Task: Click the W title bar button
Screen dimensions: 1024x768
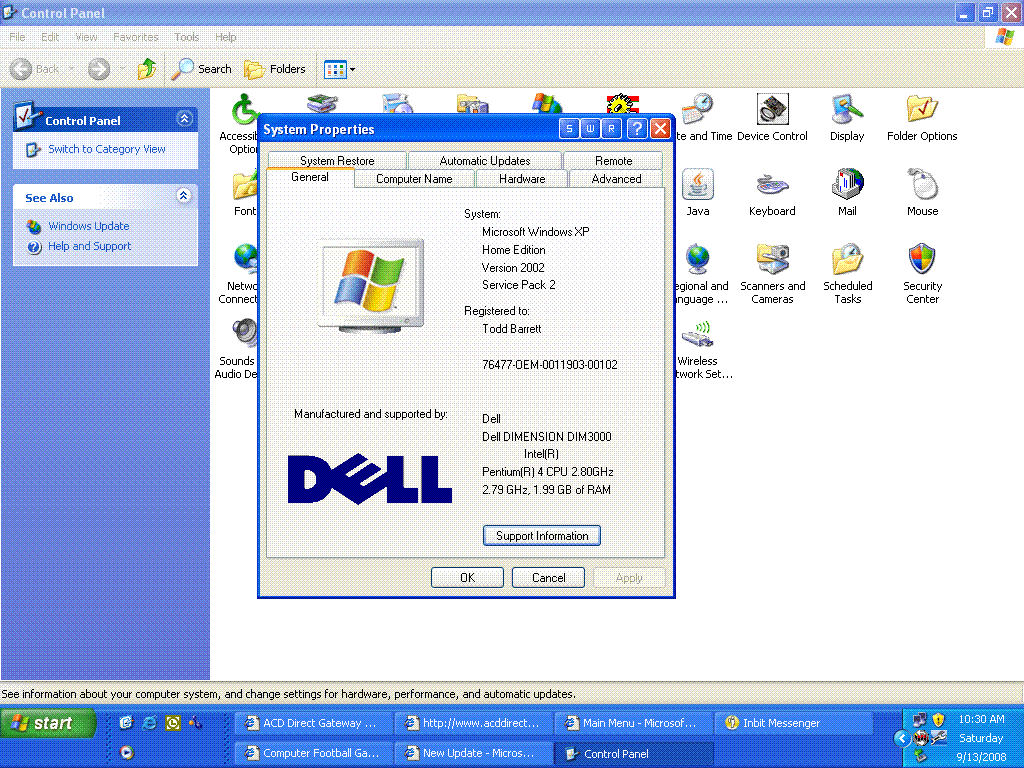Action: click(590, 129)
